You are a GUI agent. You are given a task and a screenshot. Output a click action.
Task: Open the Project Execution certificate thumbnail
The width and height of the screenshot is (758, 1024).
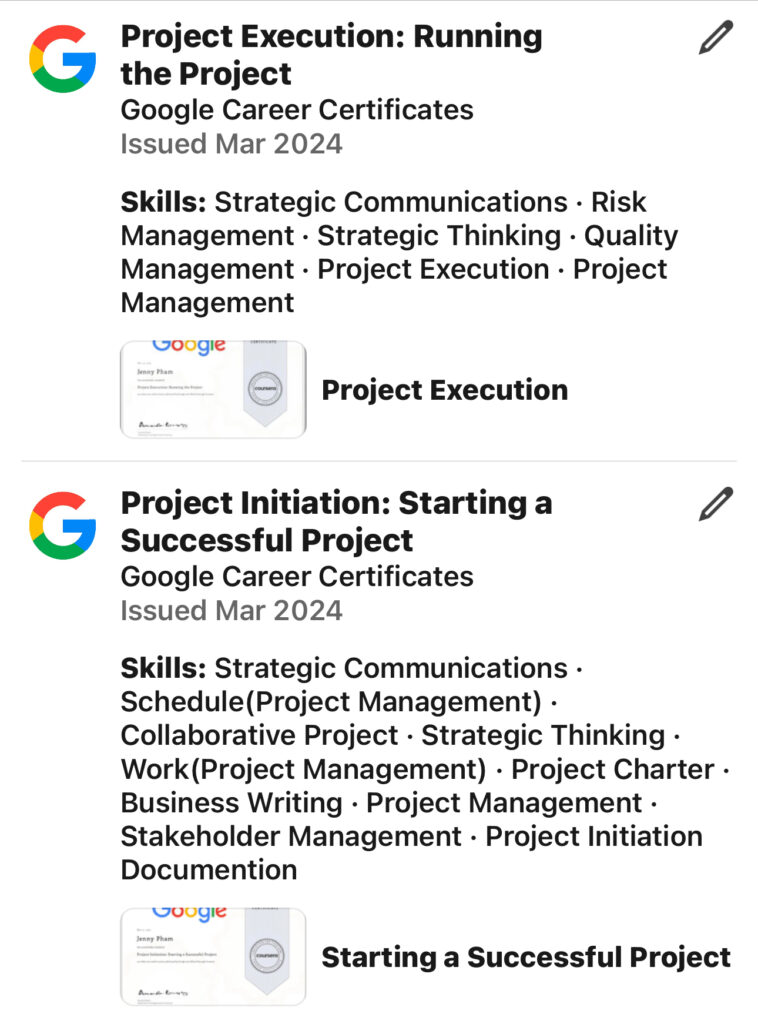pos(213,389)
